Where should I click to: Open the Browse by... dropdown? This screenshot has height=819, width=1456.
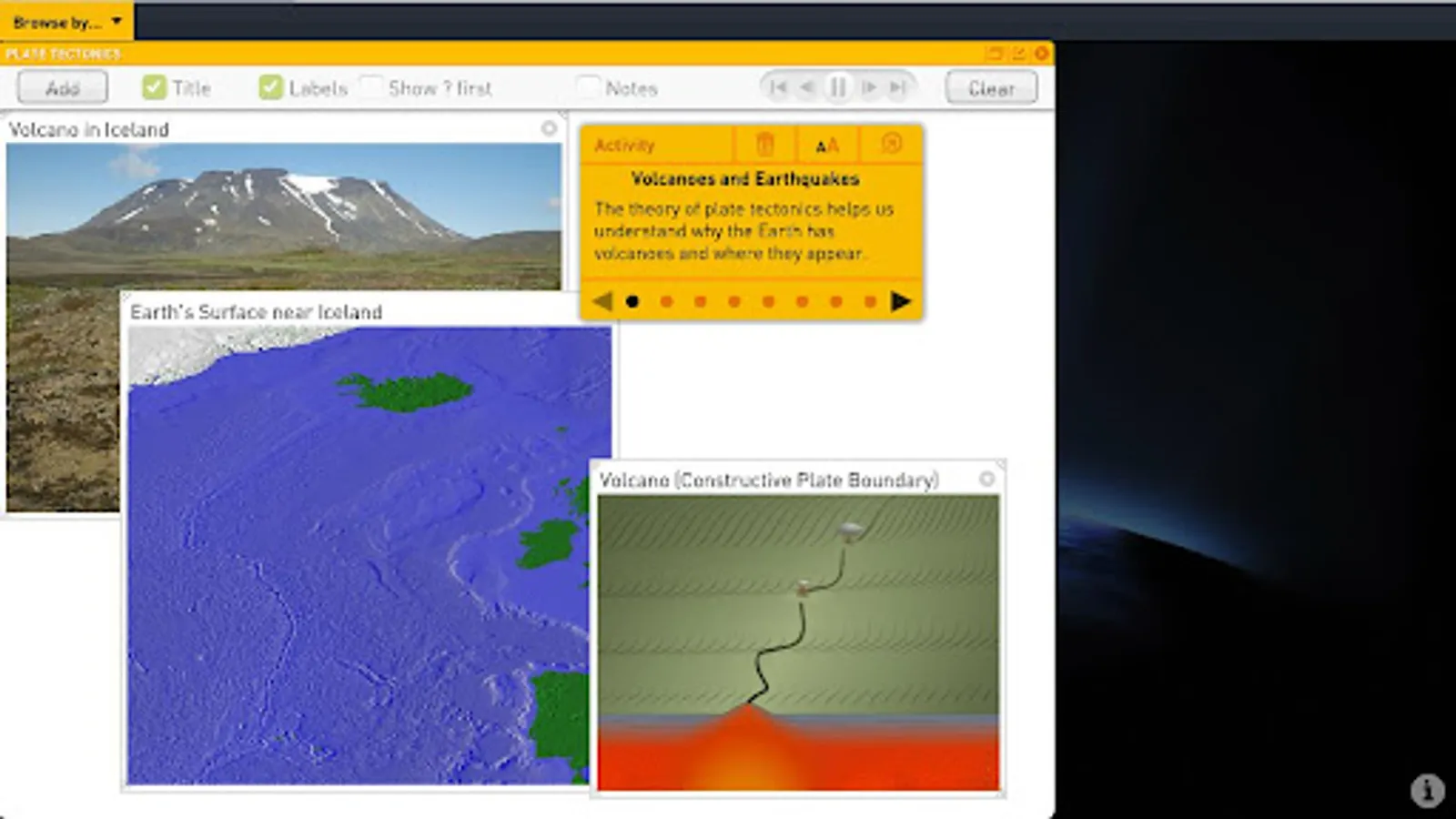(x=66, y=21)
